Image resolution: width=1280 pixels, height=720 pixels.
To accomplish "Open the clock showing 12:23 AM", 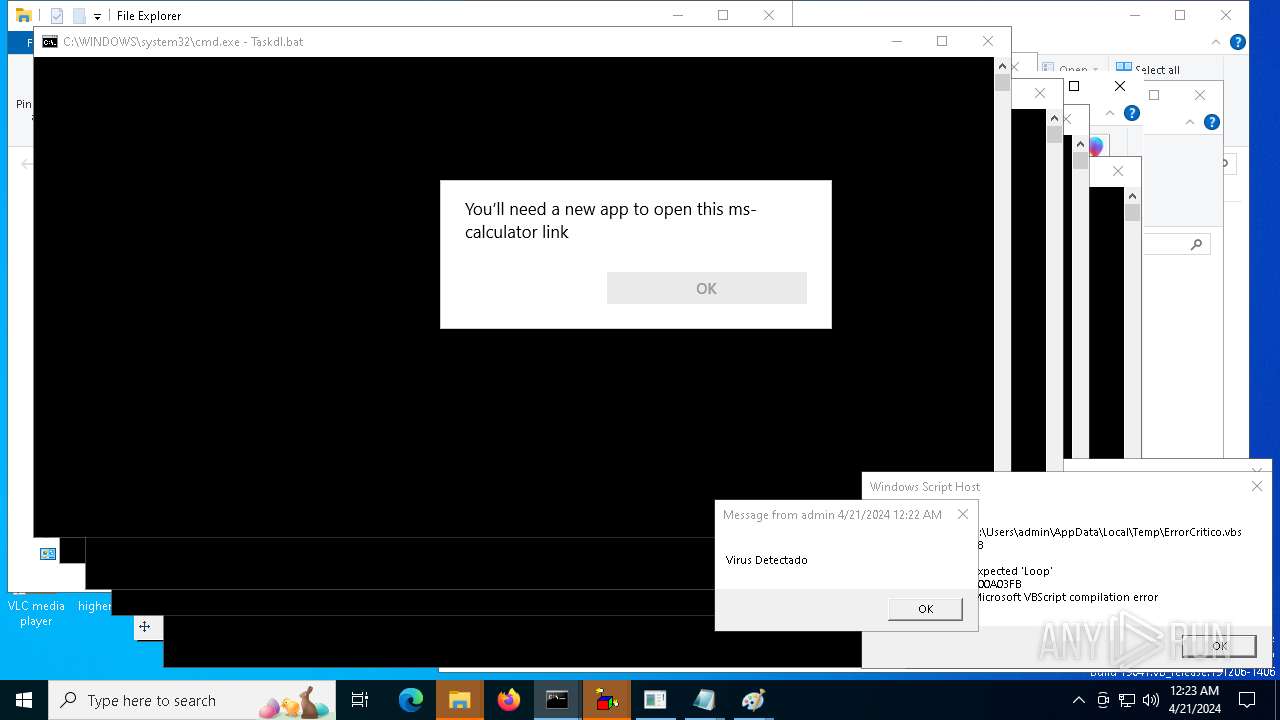I will click(x=1195, y=700).
